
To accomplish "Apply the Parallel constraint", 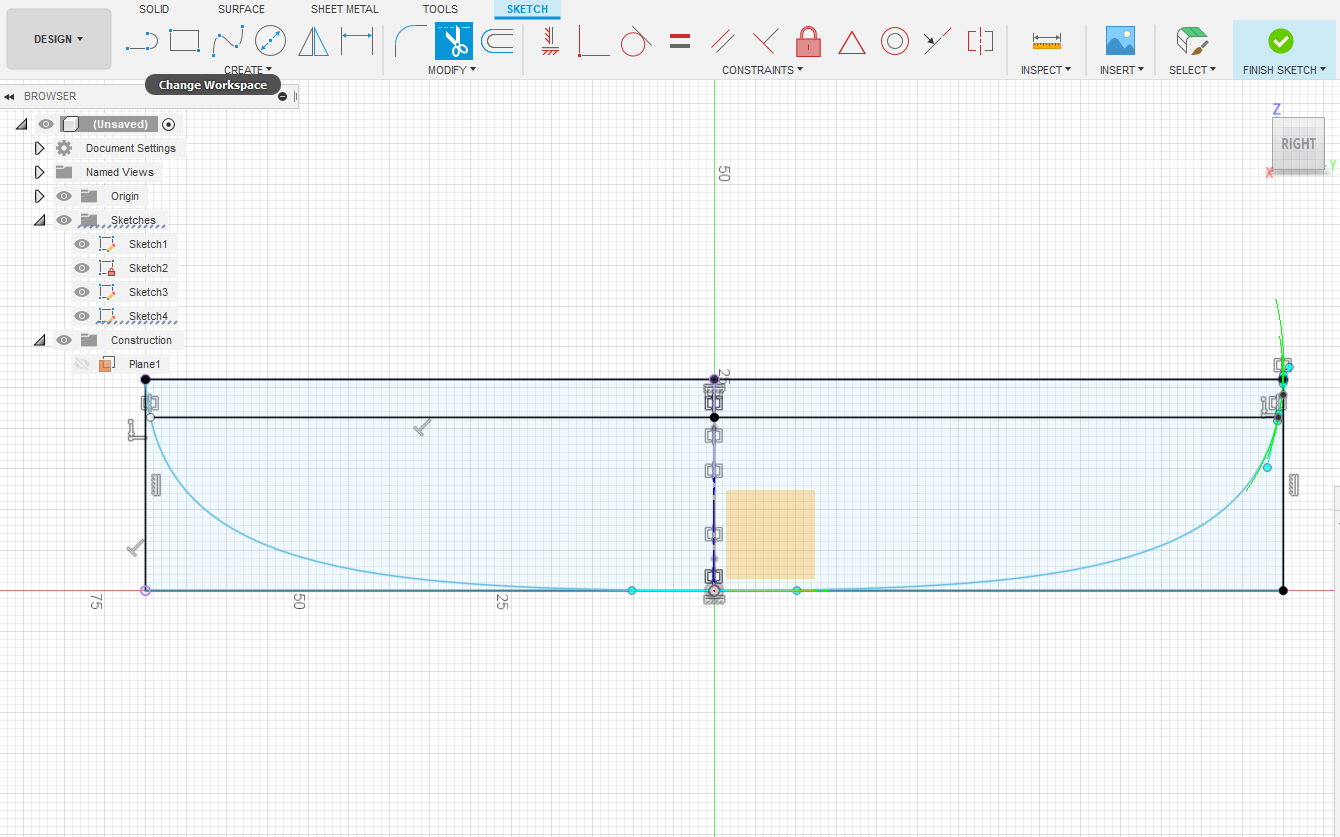I will coord(723,41).
